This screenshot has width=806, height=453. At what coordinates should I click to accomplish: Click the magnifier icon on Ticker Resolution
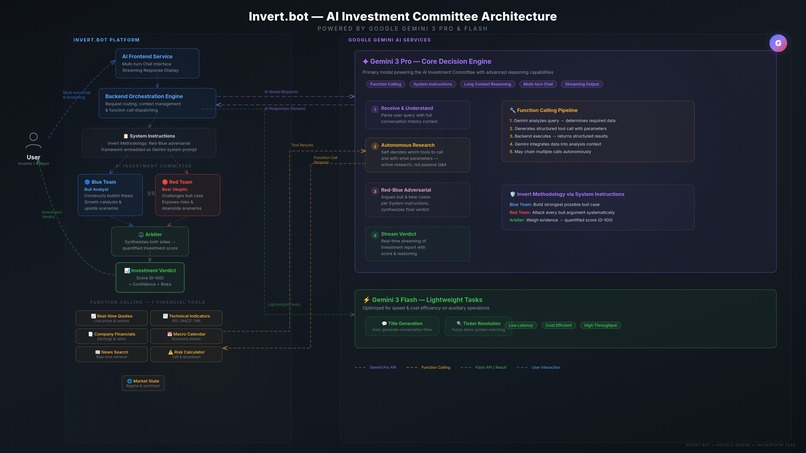click(x=459, y=324)
